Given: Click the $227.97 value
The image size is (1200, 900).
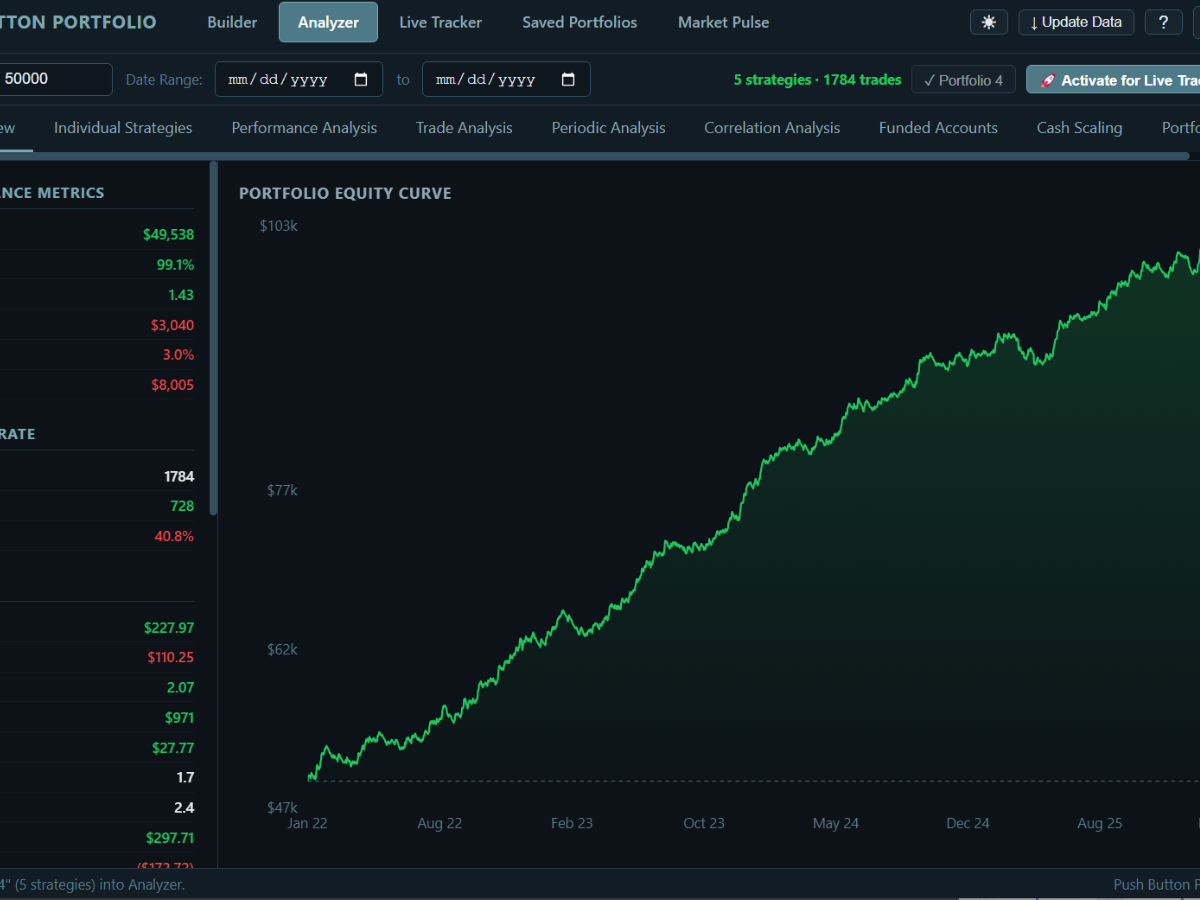Looking at the screenshot, I should pos(169,628).
